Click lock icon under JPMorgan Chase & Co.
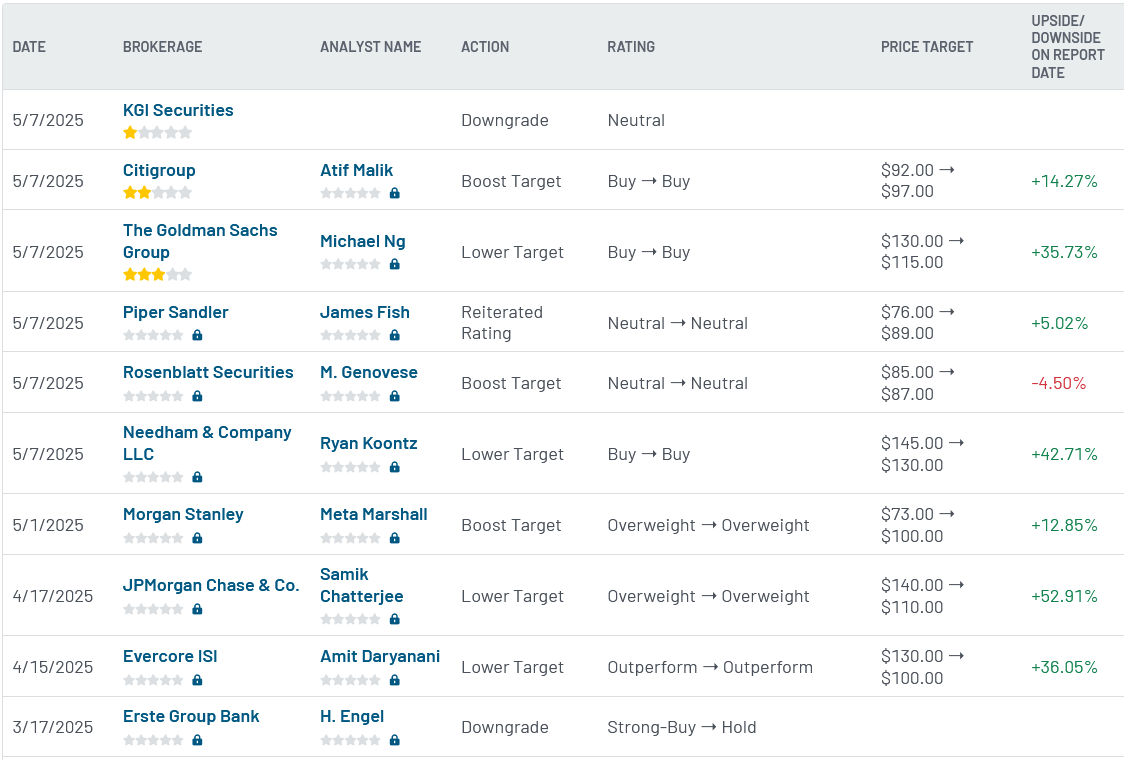1124x760 pixels. pyautogui.click(x=197, y=609)
